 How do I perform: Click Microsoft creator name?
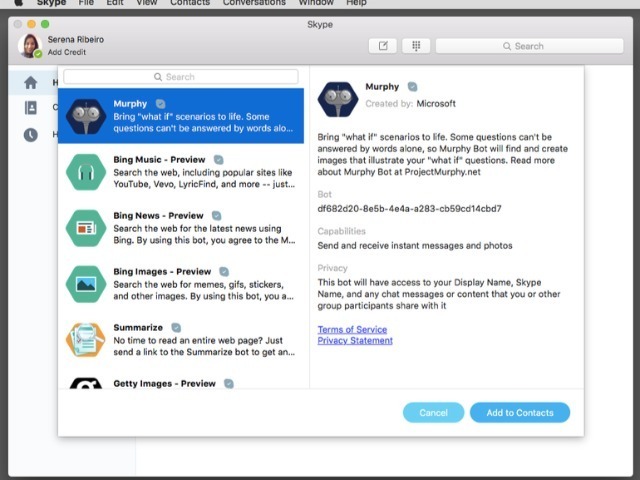436,104
